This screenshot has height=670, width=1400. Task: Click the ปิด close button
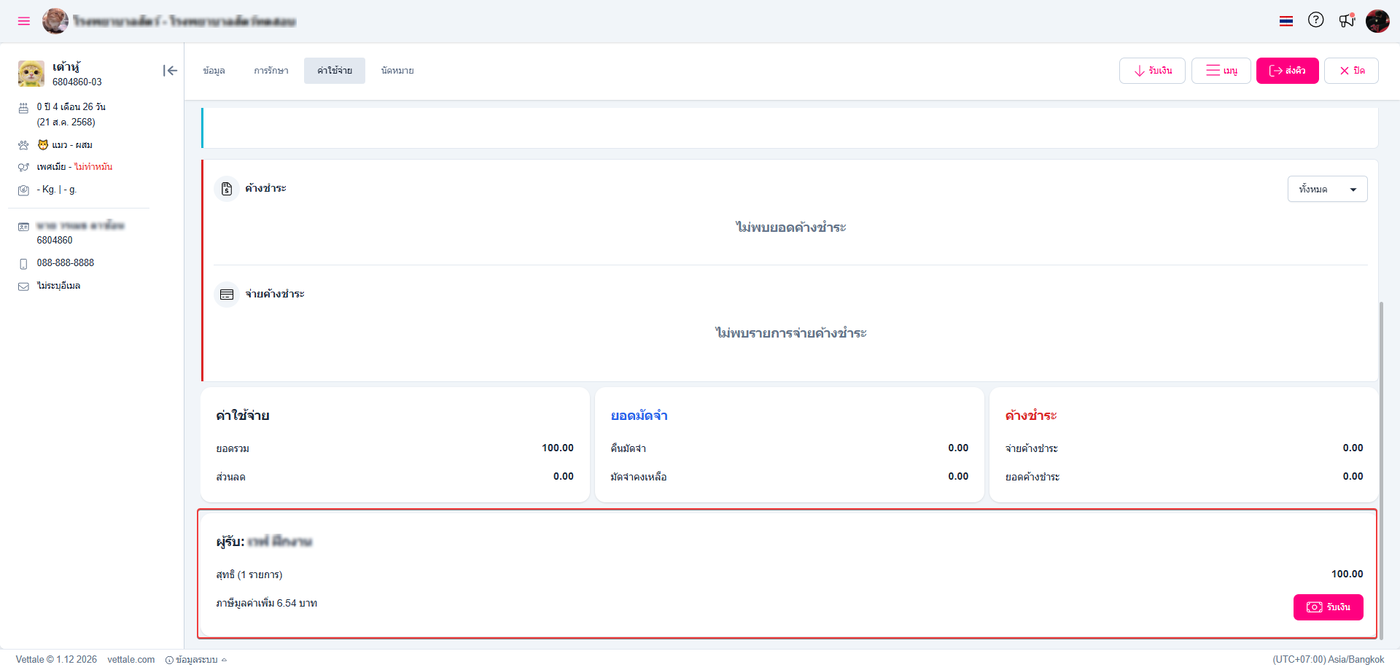coord(1351,71)
